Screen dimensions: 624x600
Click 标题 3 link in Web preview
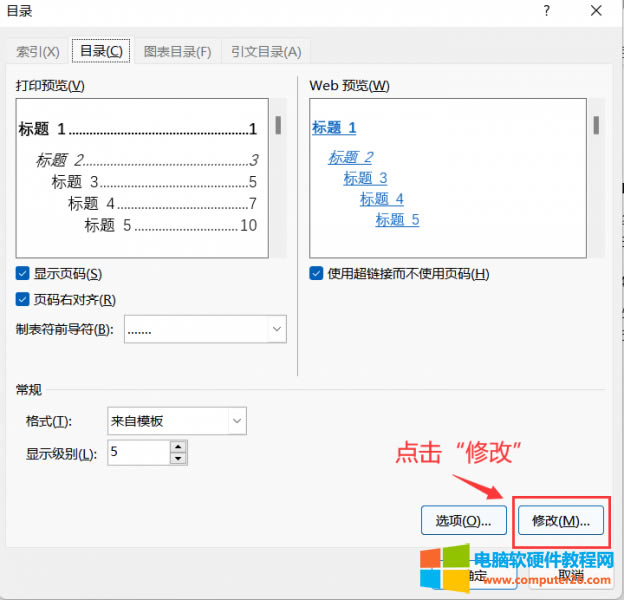[365, 178]
